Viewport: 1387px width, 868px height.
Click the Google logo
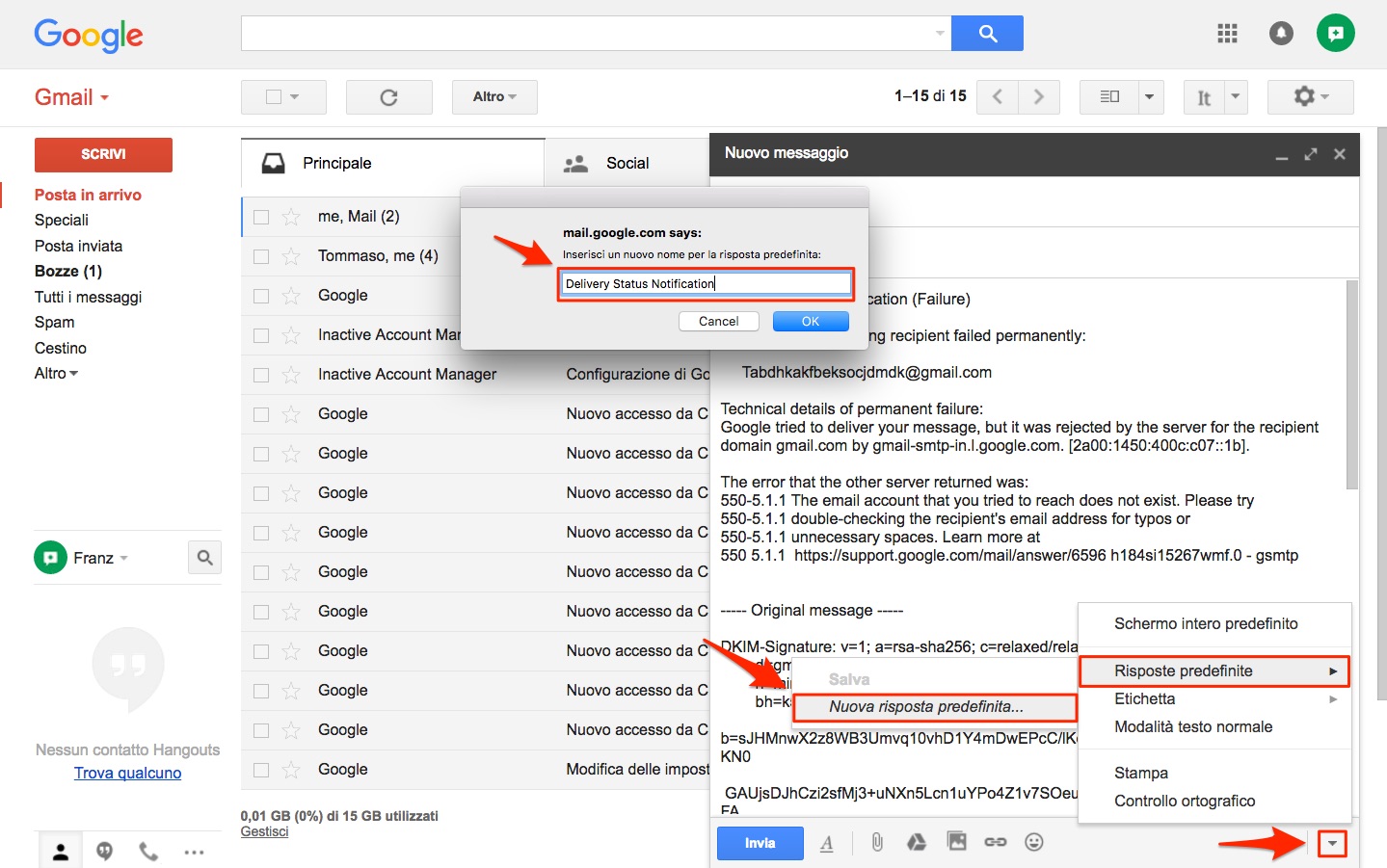pos(89,36)
